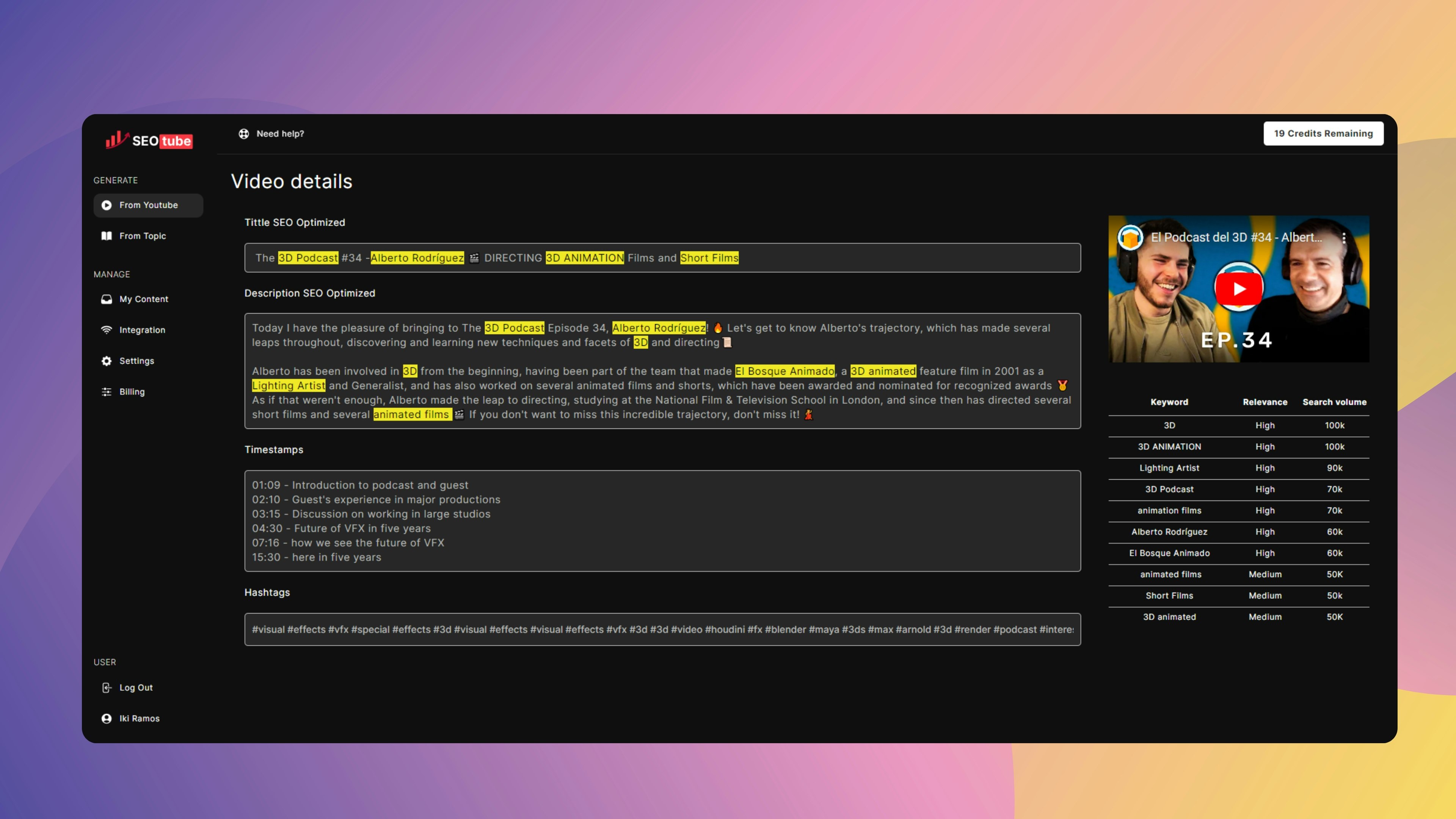Click the podcast channel avatar on thumbnail
Viewport: 1456px width, 819px height.
click(1130, 237)
